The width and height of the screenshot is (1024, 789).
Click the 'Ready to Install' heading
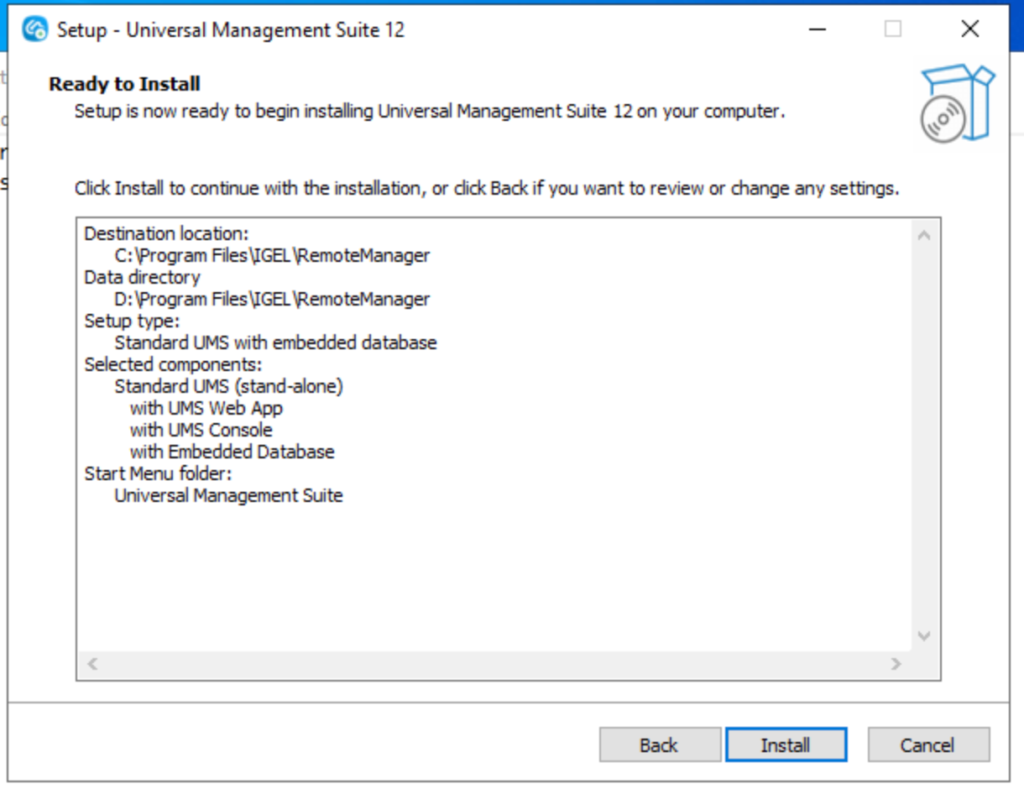click(125, 84)
